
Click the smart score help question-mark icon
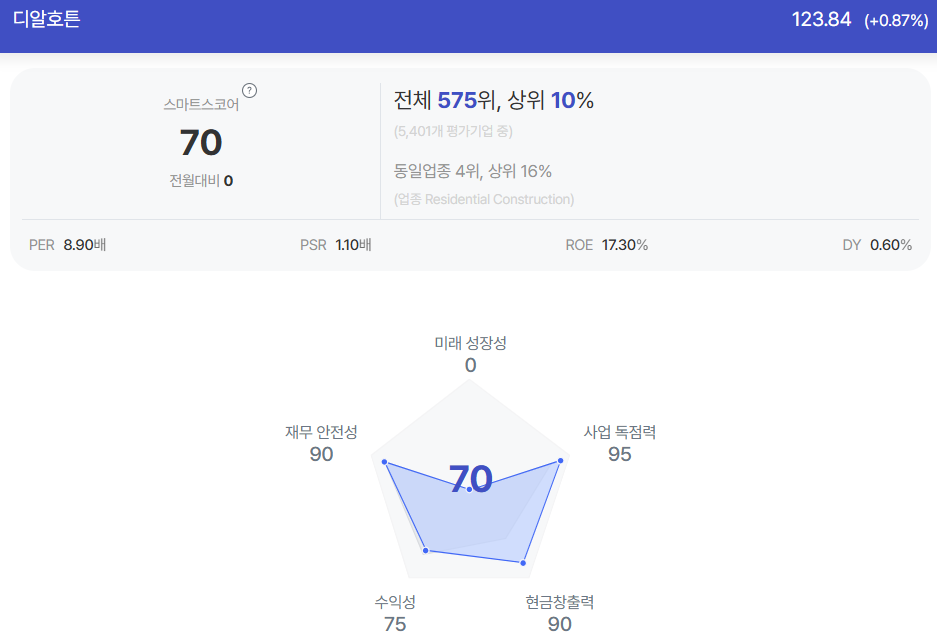click(249, 91)
